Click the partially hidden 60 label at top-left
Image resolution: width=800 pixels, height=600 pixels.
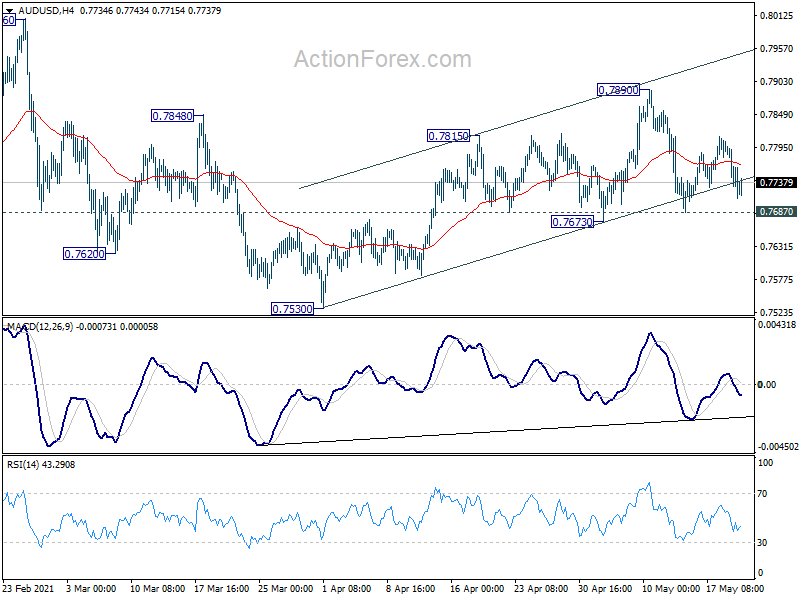click(x=9, y=20)
